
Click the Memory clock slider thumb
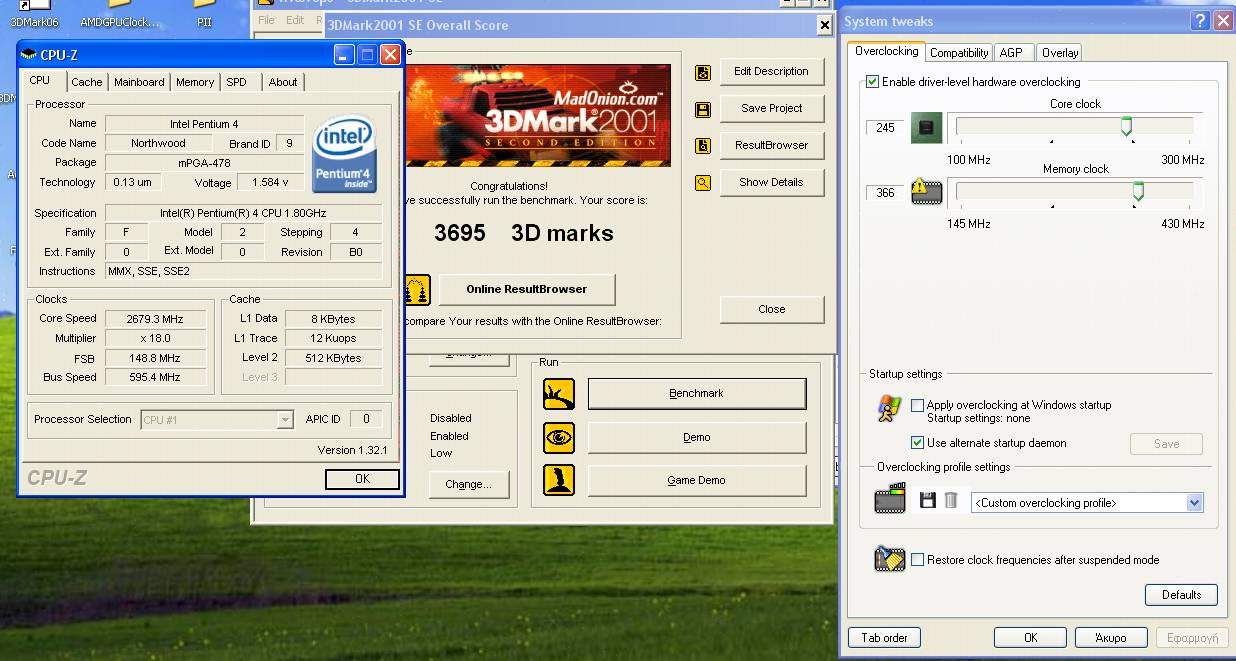tap(1137, 191)
